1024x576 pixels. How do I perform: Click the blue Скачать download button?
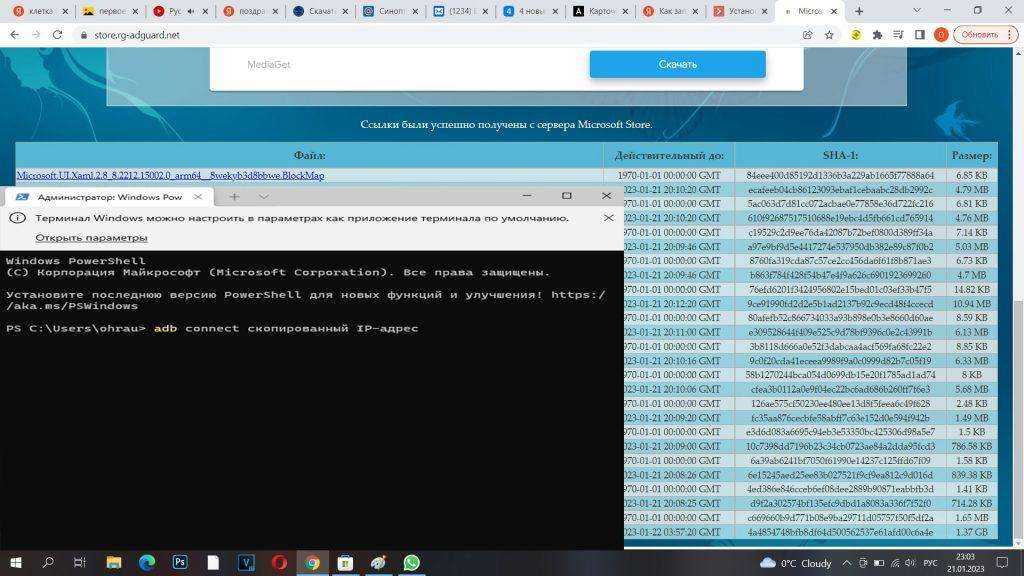tap(677, 65)
